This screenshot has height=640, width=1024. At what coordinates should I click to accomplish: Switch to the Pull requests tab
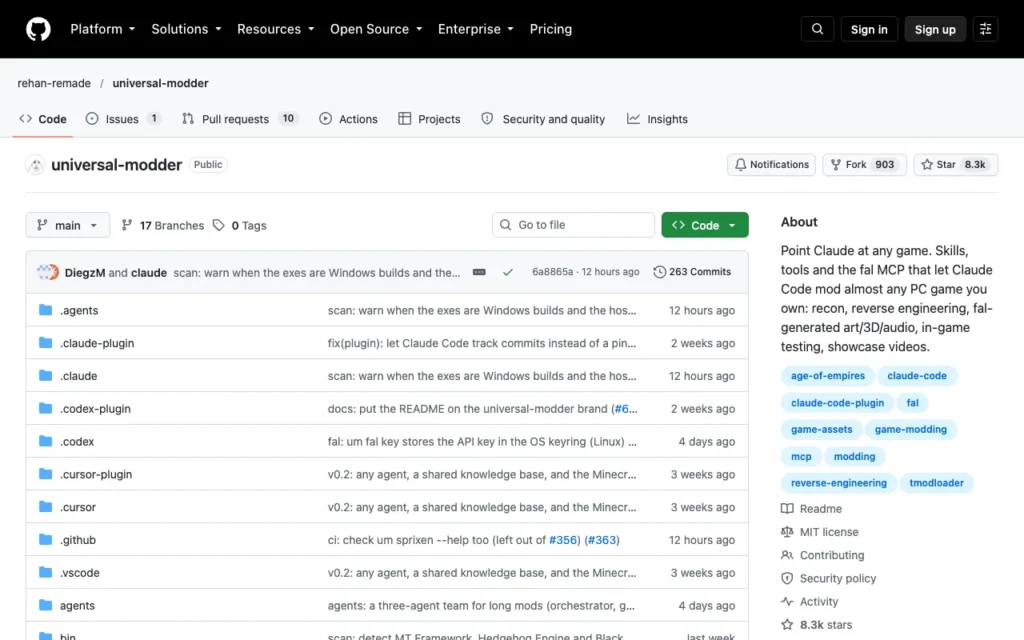point(240,119)
